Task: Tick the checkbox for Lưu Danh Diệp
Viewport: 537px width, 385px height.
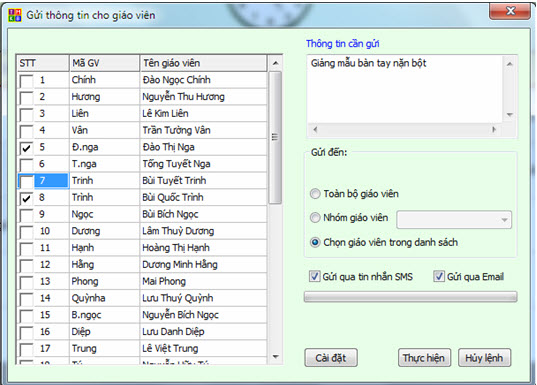Action: tap(26, 333)
